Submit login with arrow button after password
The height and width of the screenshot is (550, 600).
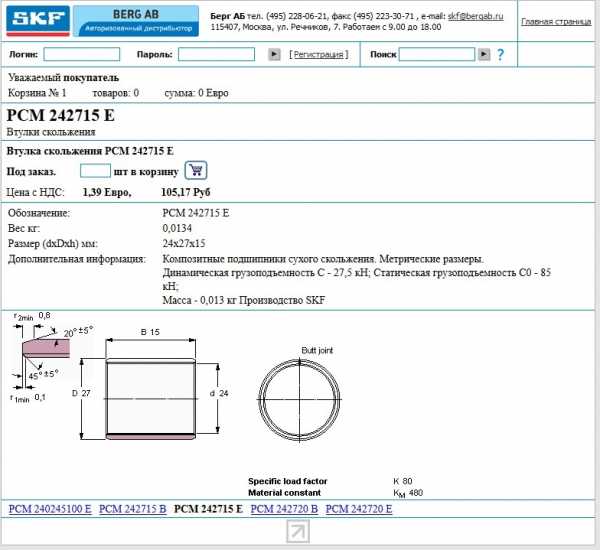coord(275,54)
